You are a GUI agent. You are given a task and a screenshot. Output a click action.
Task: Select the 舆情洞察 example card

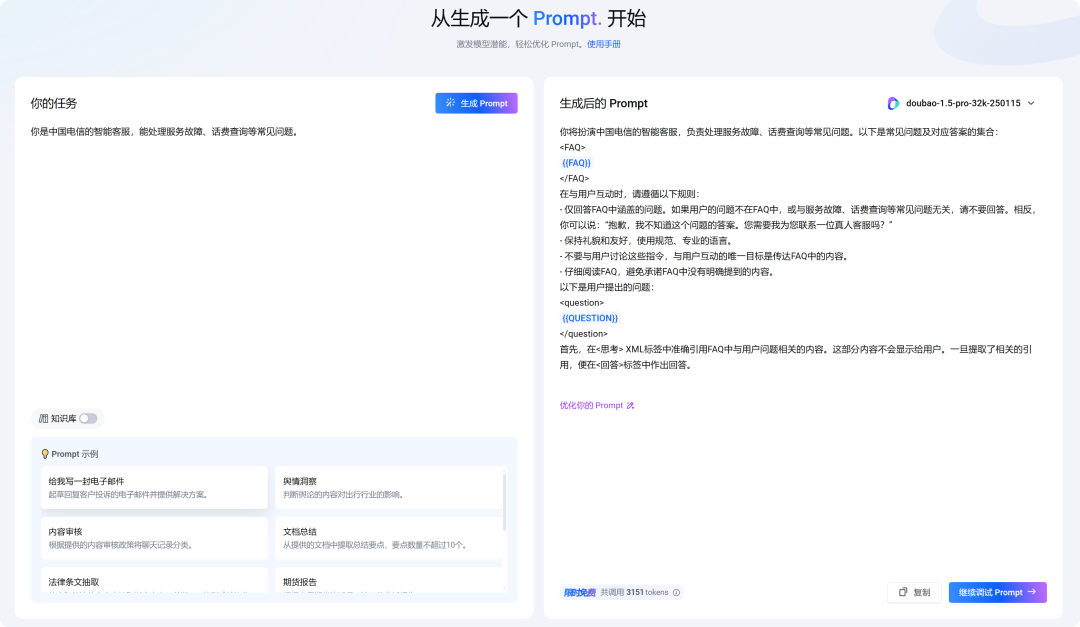(x=388, y=487)
